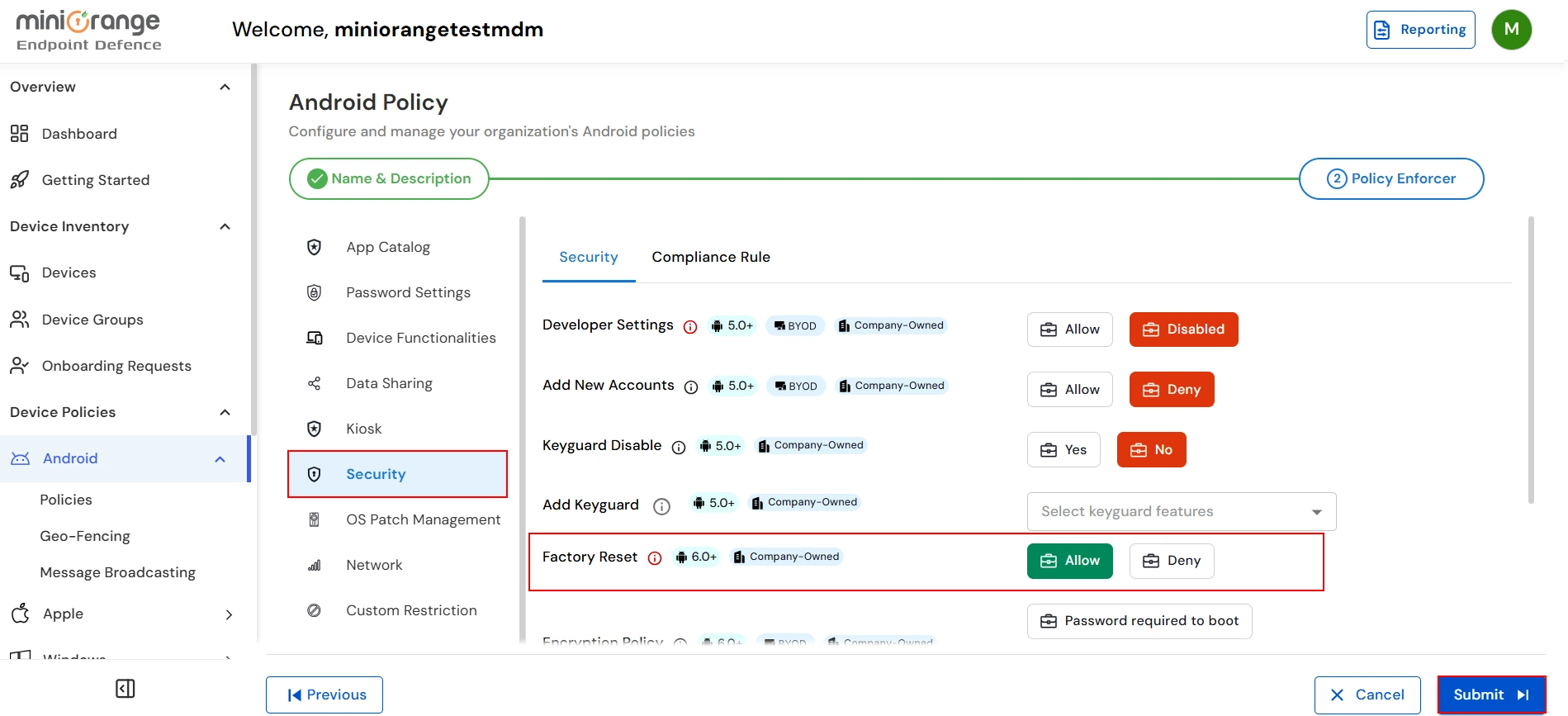Viewport: 1568px width, 716px height.
Task: Click the Reporting button
Action: [x=1420, y=30]
